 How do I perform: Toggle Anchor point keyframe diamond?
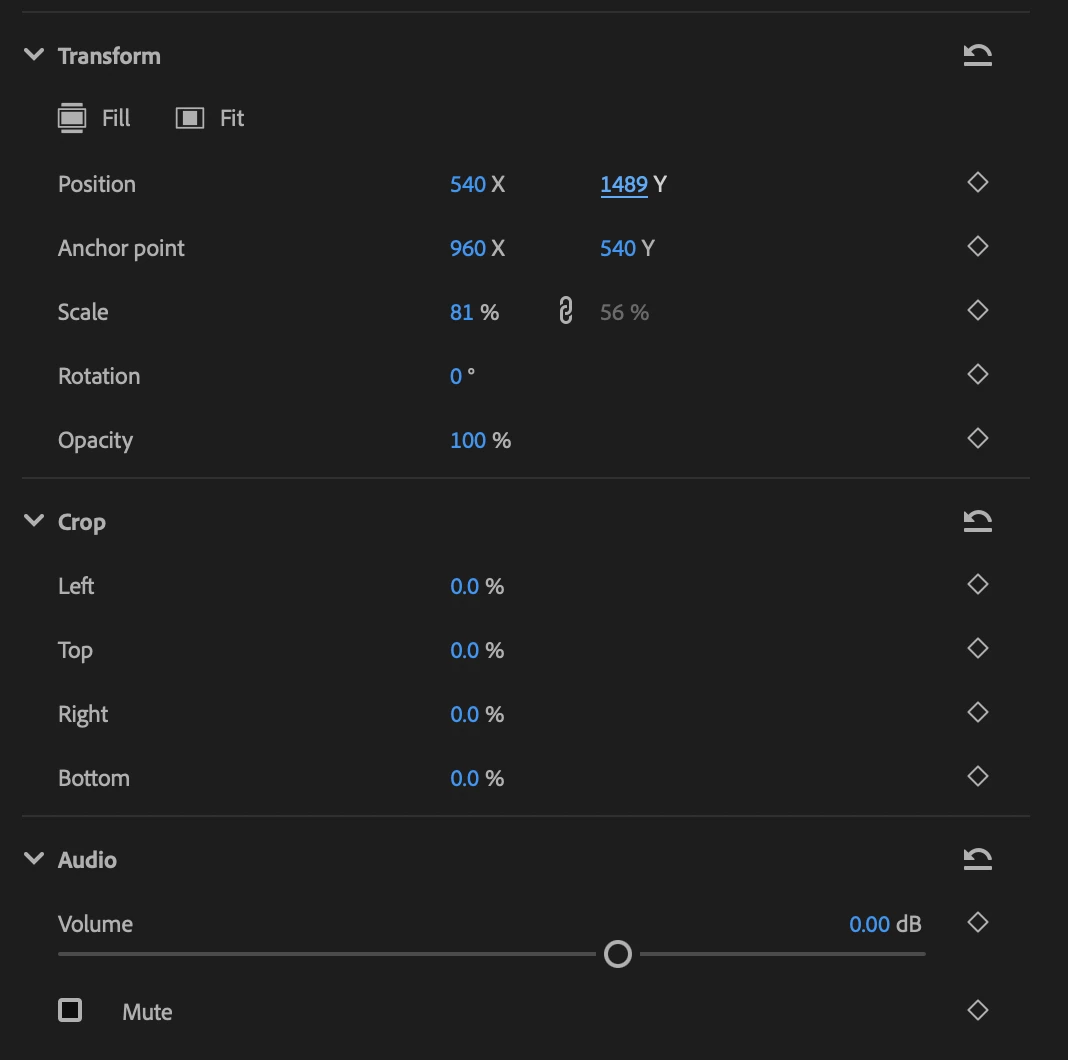click(x=977, y=247)
